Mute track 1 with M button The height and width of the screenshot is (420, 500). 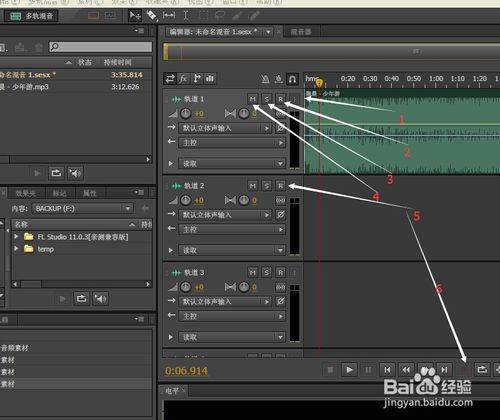click(253, 99)
